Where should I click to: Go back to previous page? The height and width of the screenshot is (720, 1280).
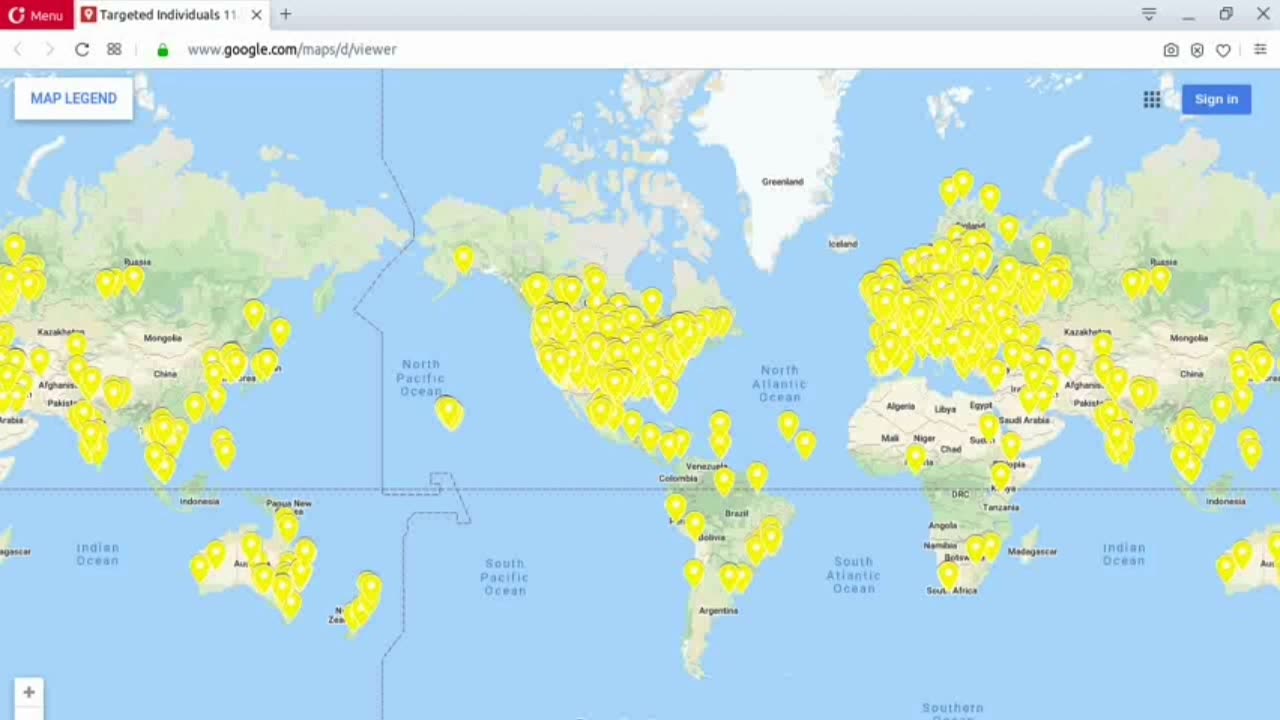coord(17,49)
